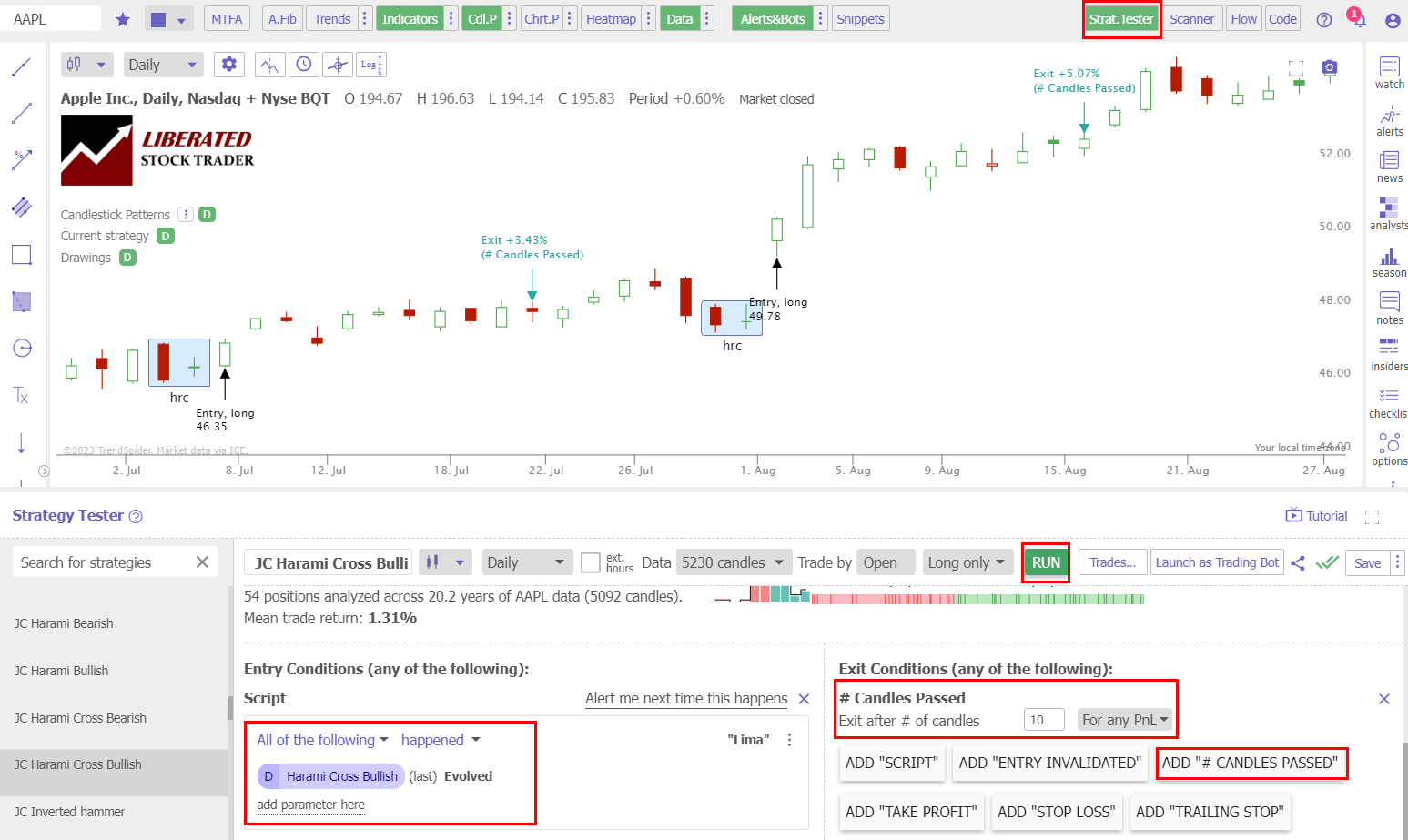Open the For any PnL dropdown
This screenshot has width=1408, height=840.
tap(1125, 719)
